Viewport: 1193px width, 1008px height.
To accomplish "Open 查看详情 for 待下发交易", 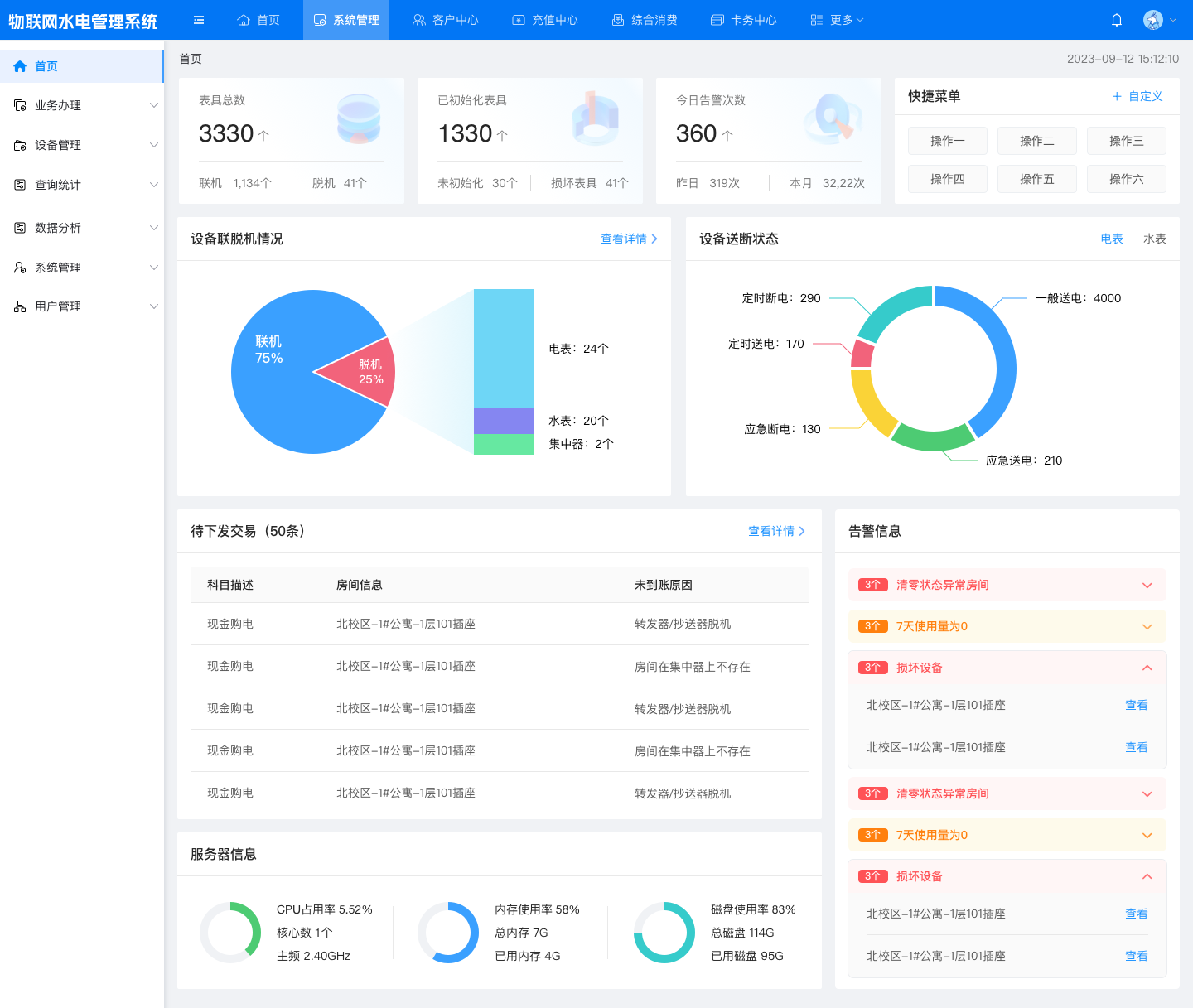I will (776, 531).
